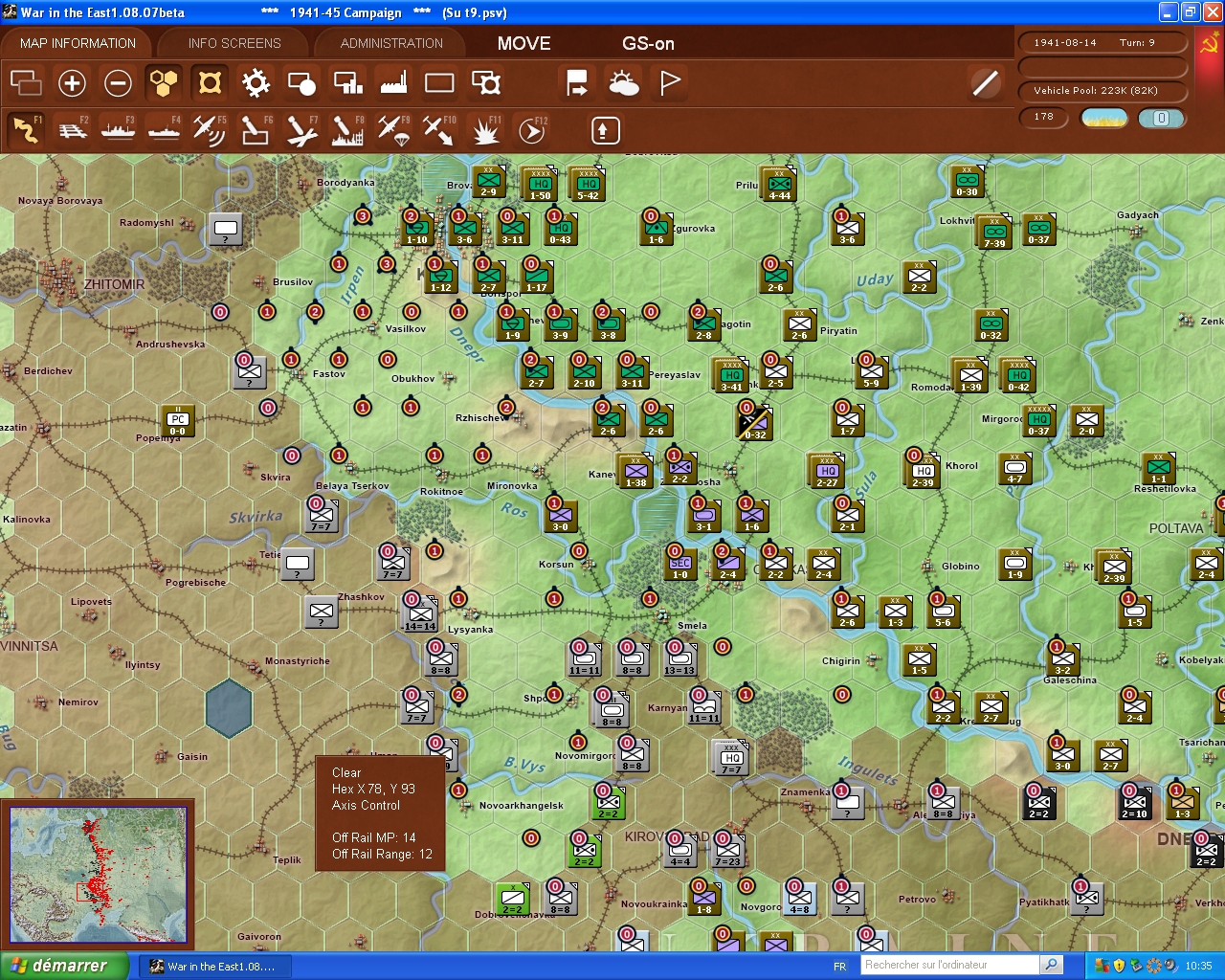Toggle the highlighted unit counter frame icon

tap(210, 83)
